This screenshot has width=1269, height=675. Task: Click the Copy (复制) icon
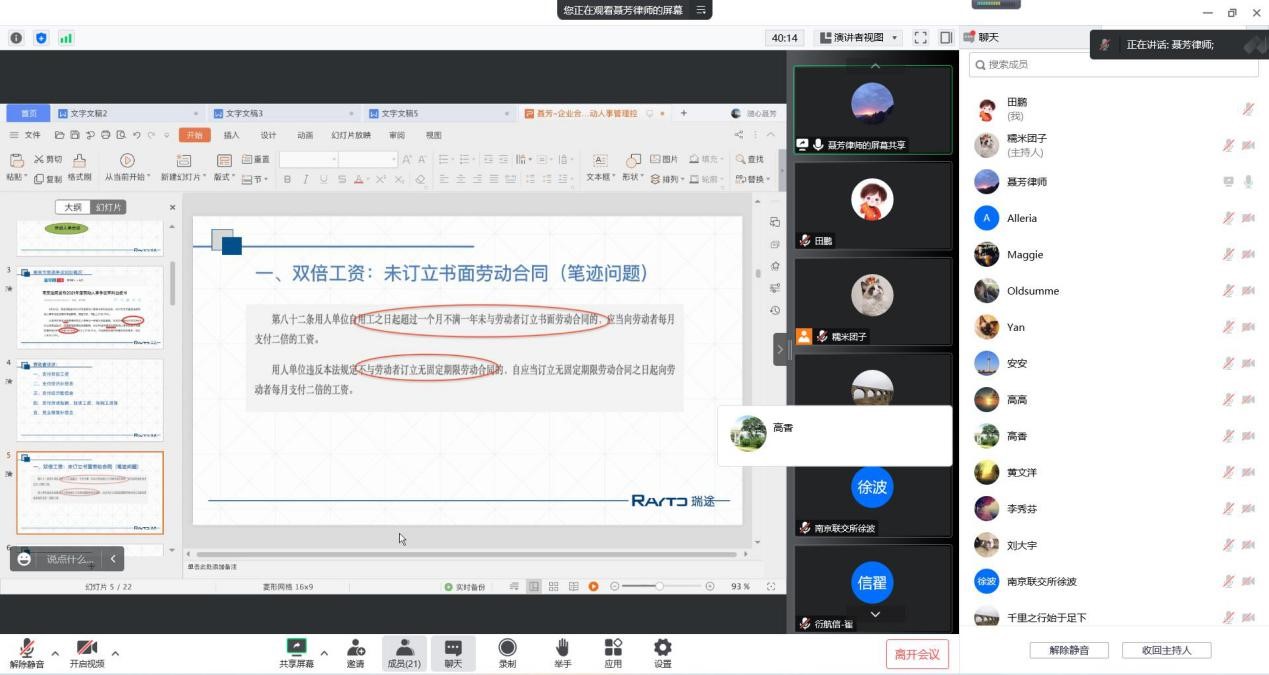pos(39,179)
